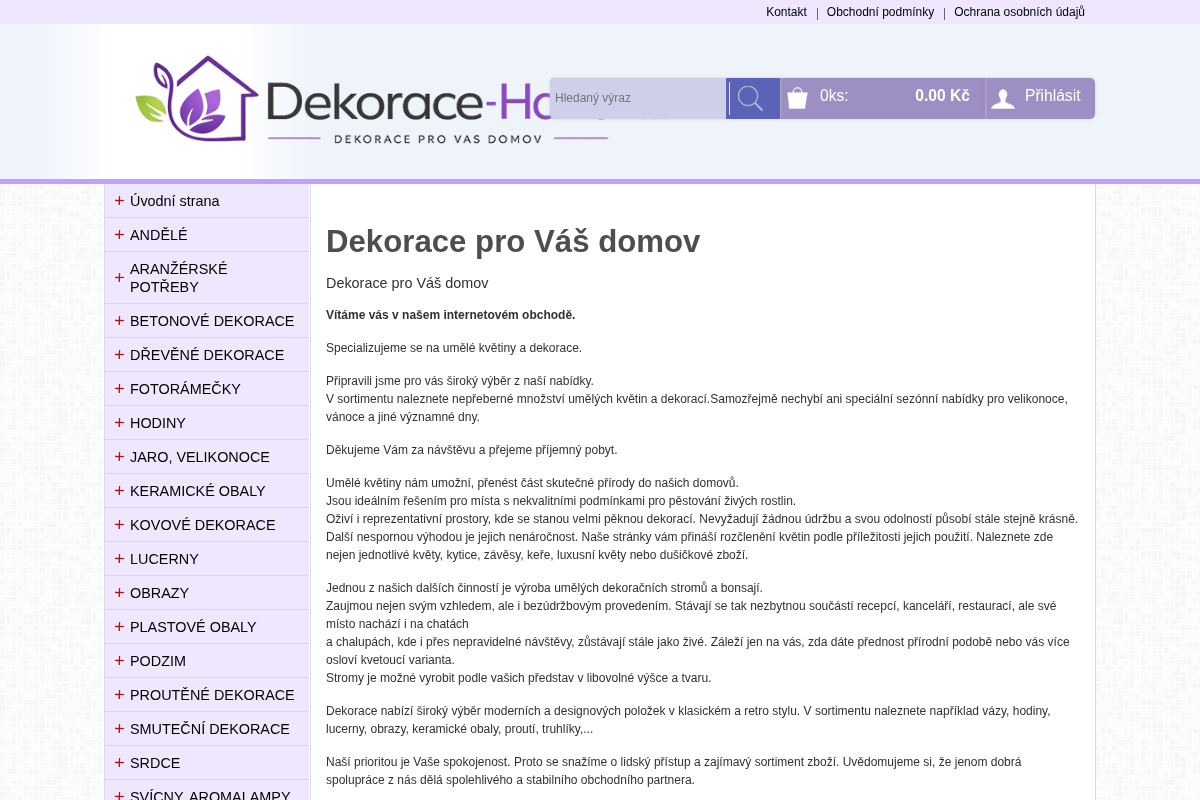Screen dimensions: 1200x800
Task: Open Obchodní podmínky page
Action: tap(880, 12)
